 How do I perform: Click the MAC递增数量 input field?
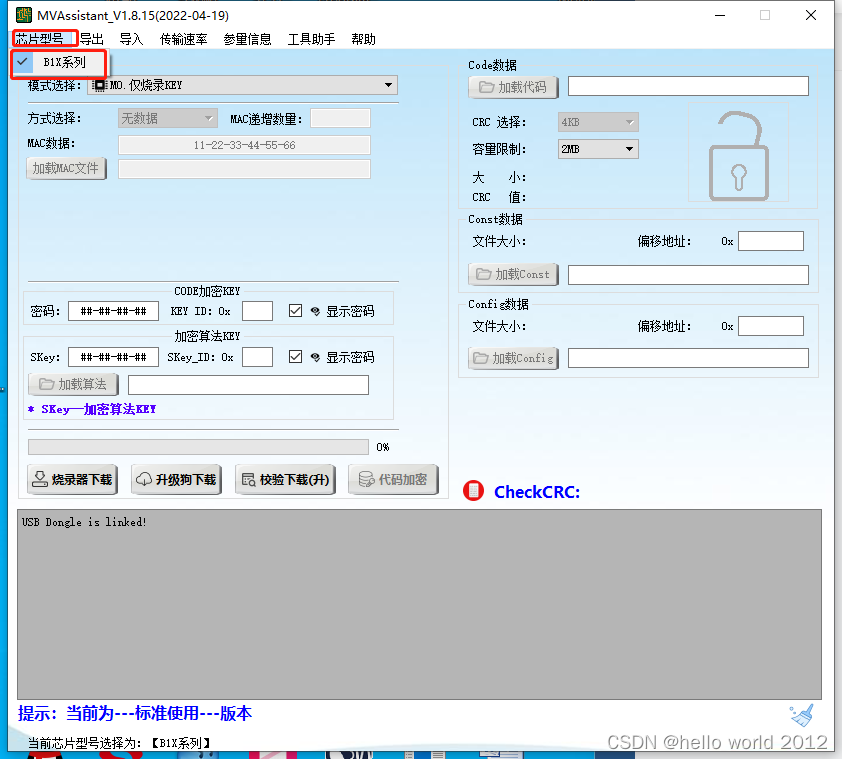[340, 118]
